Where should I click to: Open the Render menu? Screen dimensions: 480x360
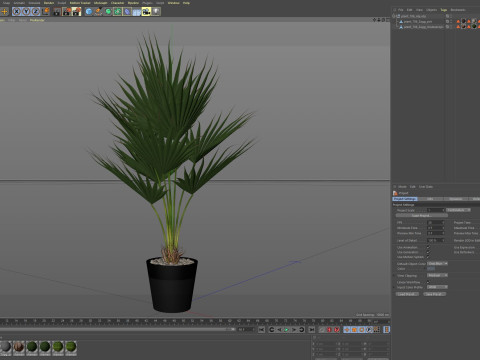(x=49, y=3)
